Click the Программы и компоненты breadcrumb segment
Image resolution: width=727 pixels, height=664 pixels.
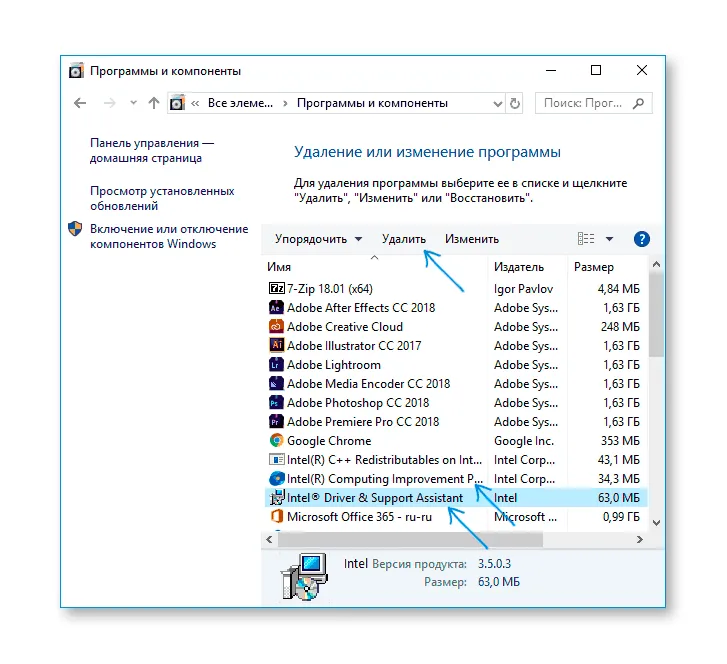pos(372,103)
